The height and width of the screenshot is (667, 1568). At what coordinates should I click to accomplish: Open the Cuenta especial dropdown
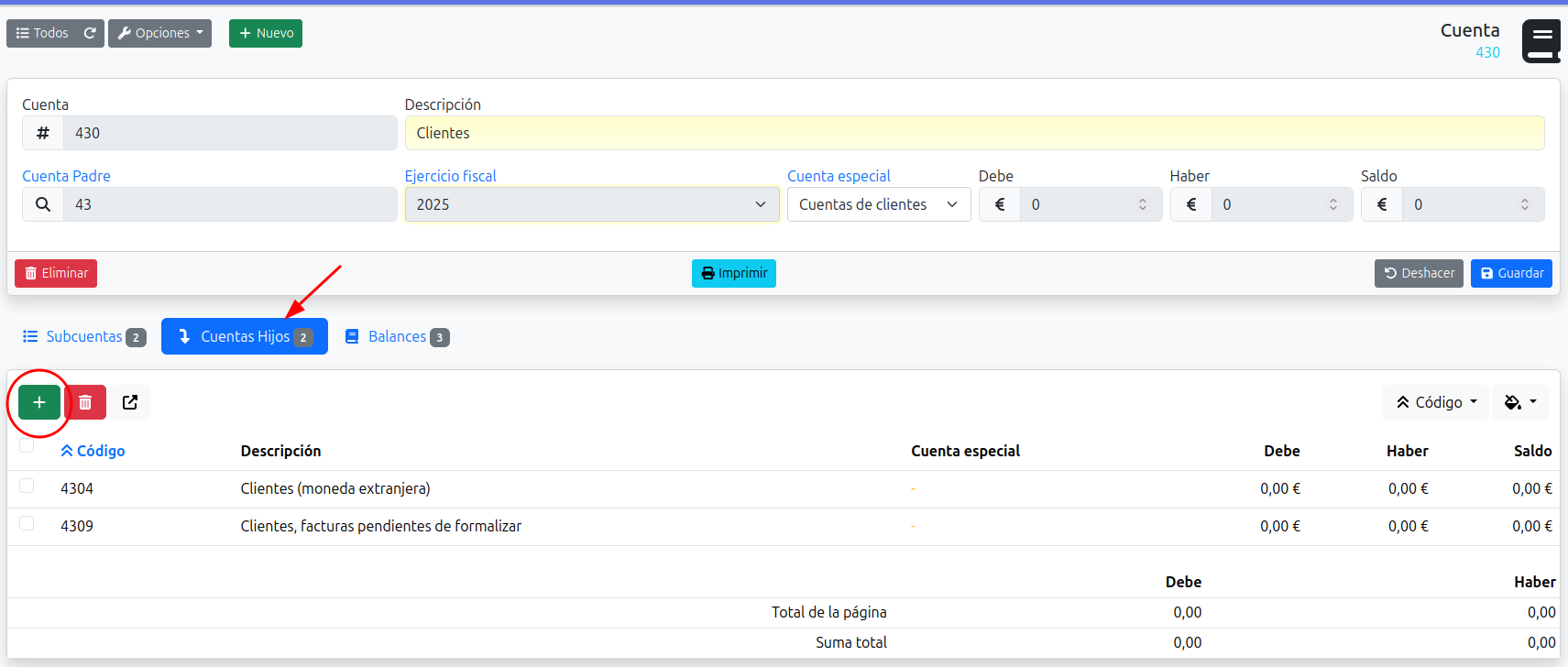pos(878,204)
